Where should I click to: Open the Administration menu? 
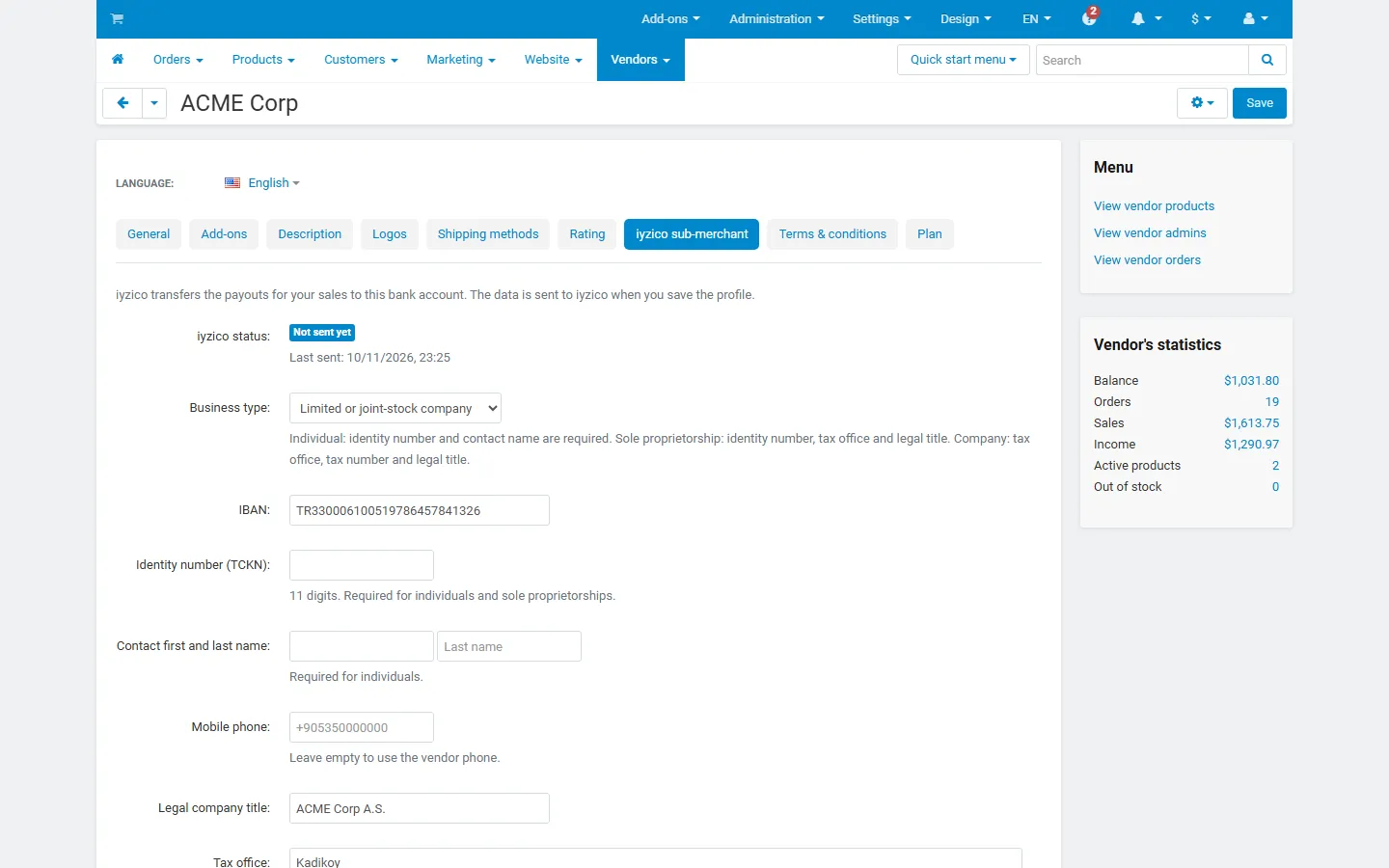coord(776,18)
